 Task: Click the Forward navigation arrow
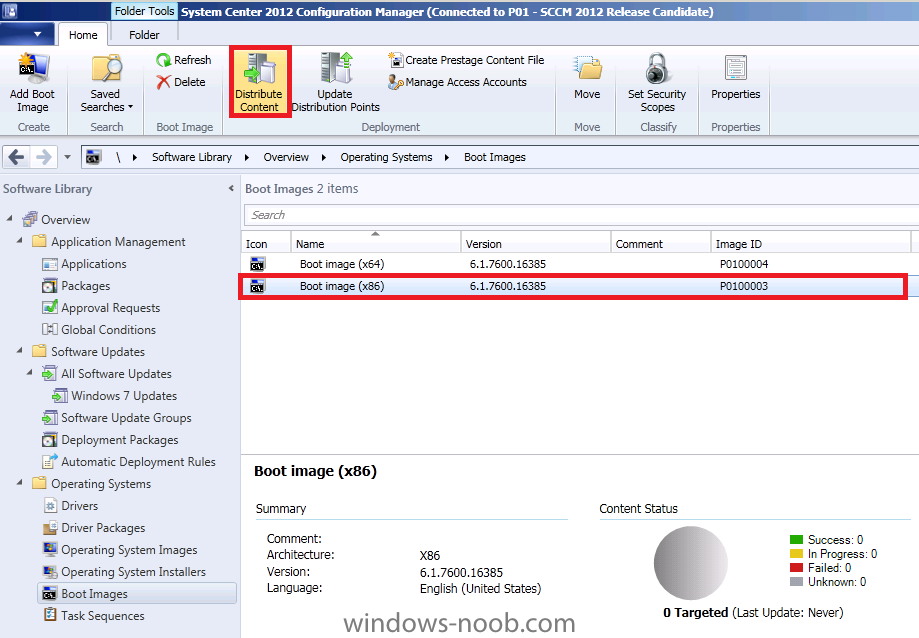44,157
